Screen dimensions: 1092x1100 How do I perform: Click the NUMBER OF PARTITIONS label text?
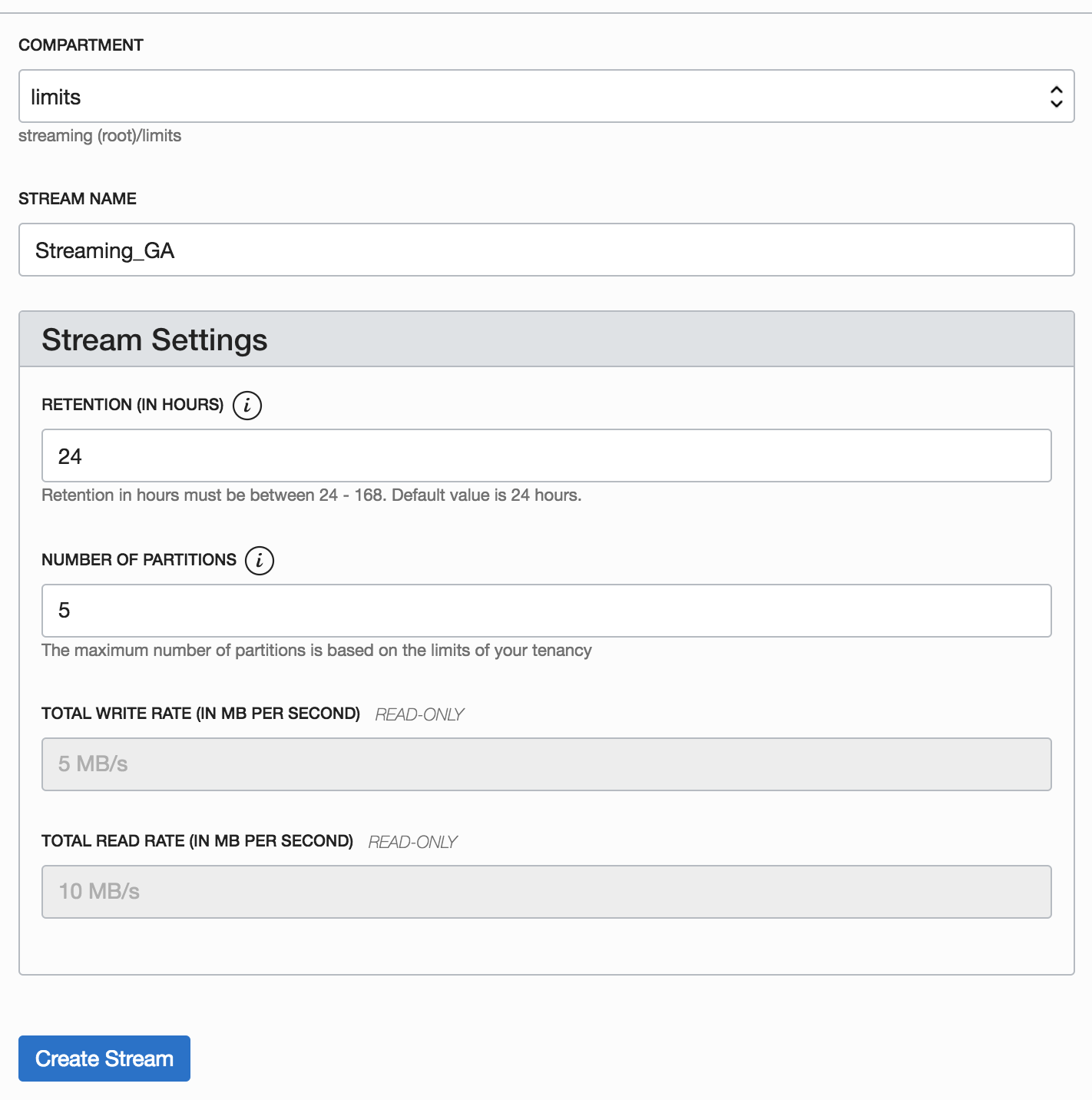[139, 560]
